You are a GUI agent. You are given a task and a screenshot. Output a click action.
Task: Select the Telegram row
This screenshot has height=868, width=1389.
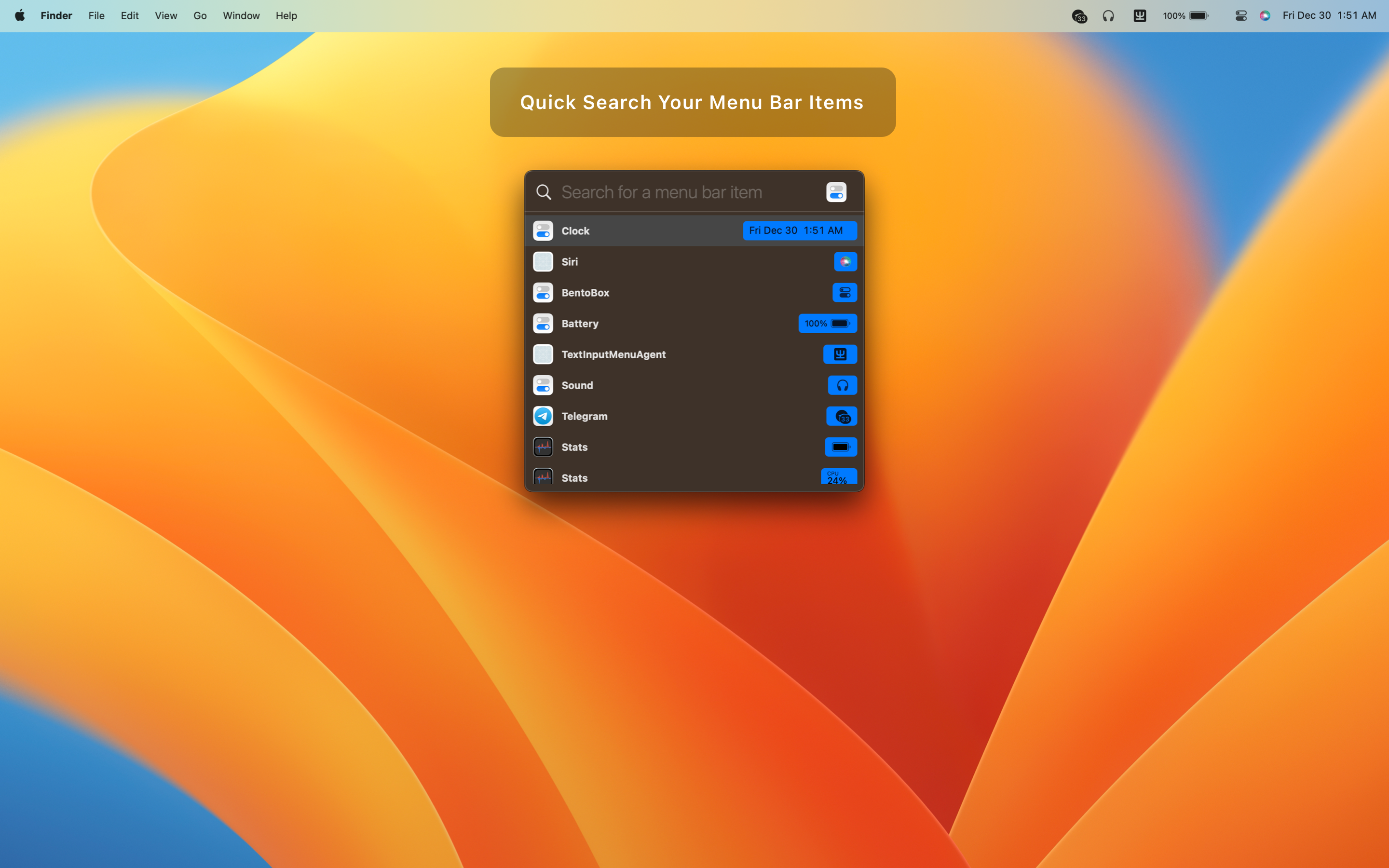coord(694,417)
